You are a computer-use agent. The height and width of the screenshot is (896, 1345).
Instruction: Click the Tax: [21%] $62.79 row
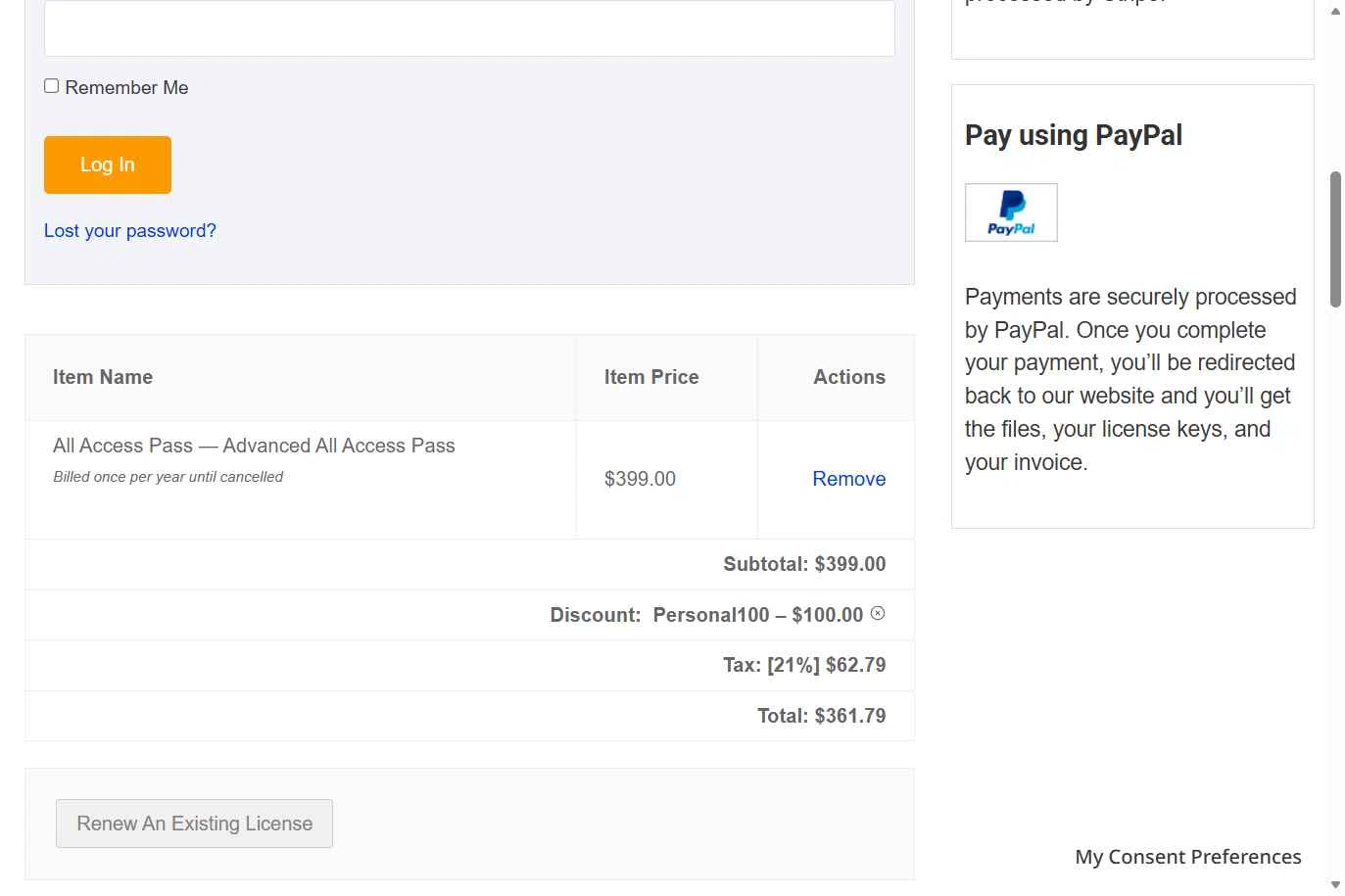pyautogui.click(x=469, y=665)
